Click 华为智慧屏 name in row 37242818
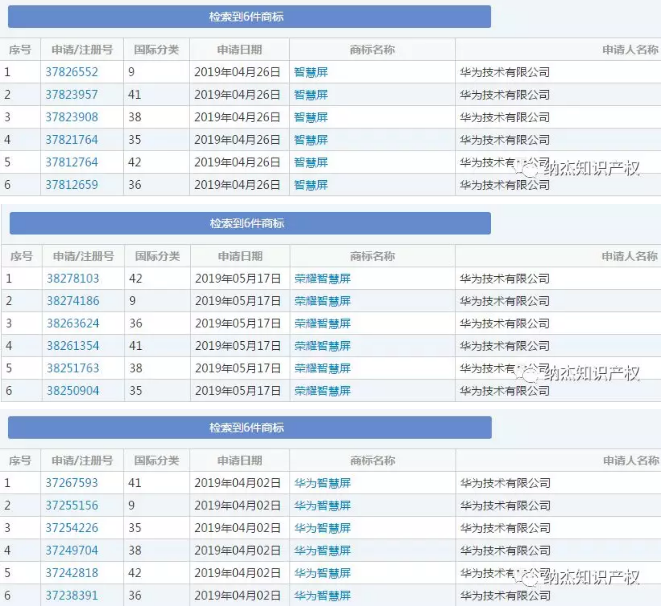This screenshot has height=612, width=661. [x=322, y=573]
